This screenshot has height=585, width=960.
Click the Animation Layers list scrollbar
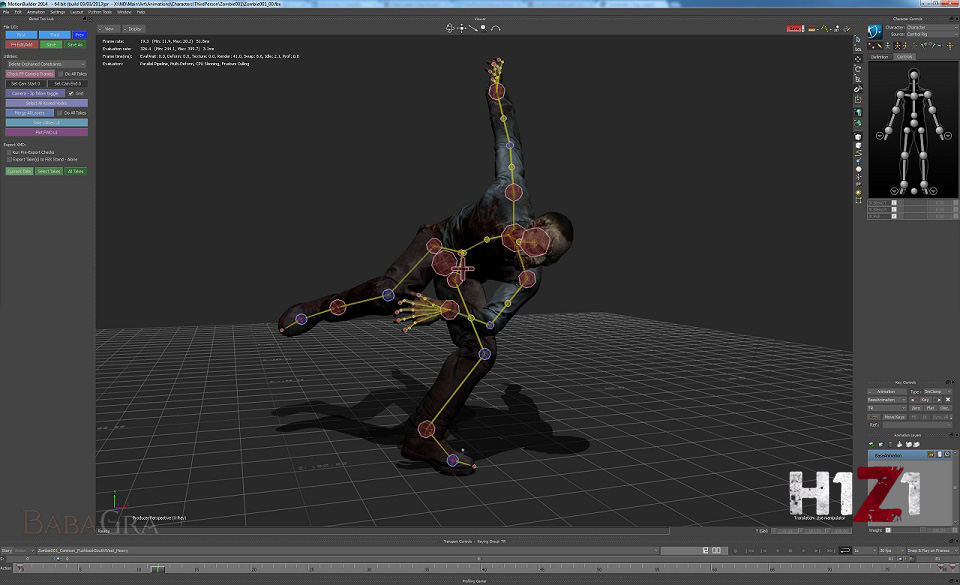tap(955, 488)
